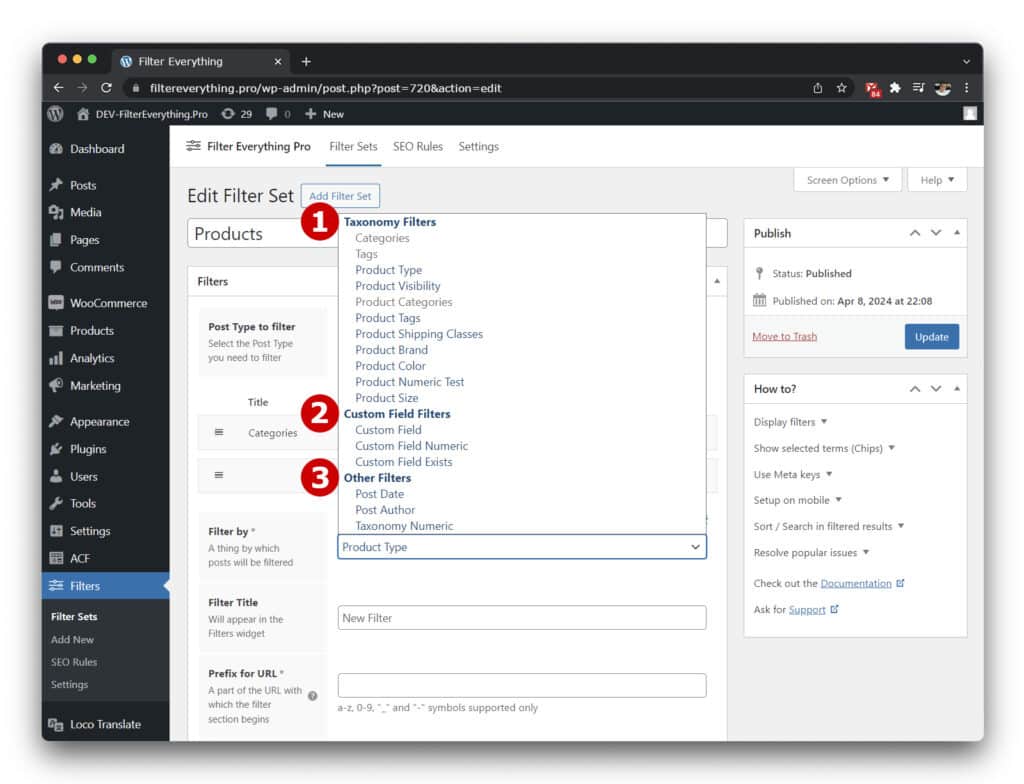Viewport: 1024px width, 784px height.
Task: Close the Filter Everything browser tab
Action: click(x=278, y=61)
